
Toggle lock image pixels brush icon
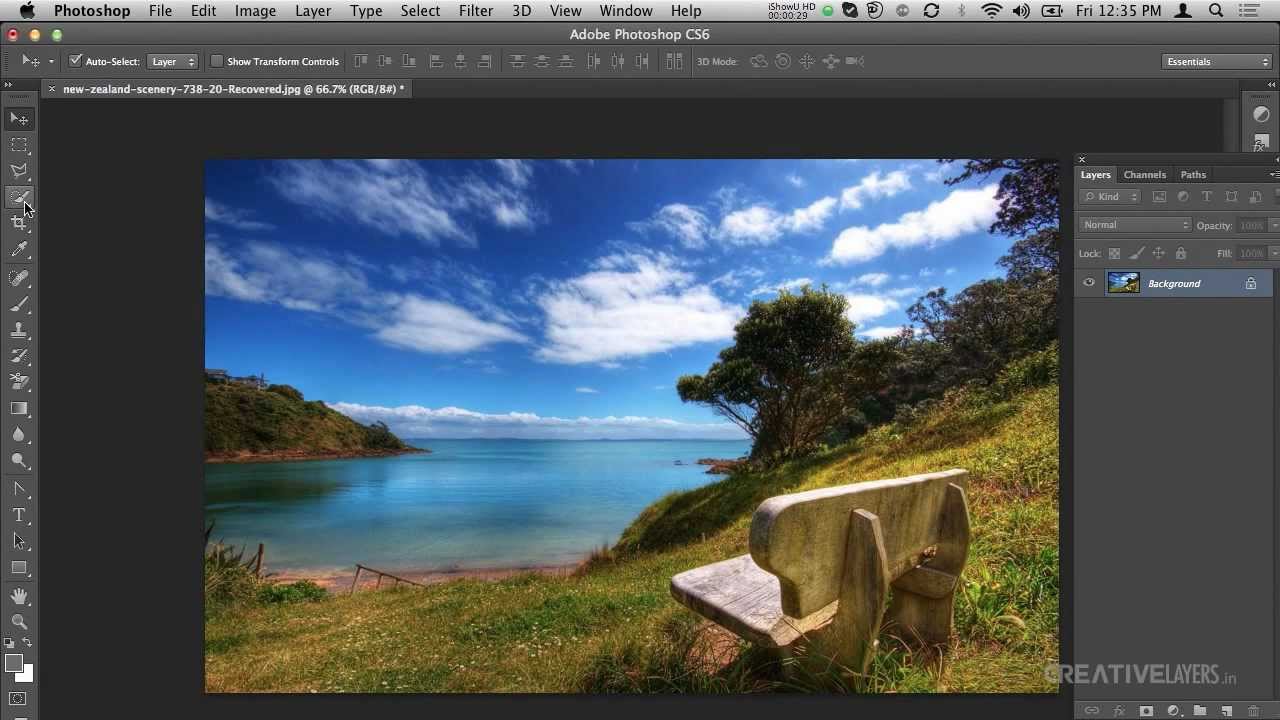[x=1136, y=254]
